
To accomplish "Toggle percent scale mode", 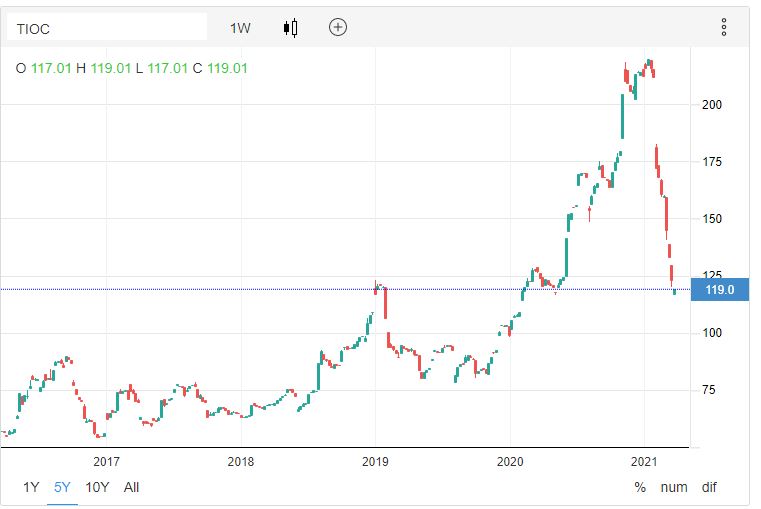I will click(640, 487).
